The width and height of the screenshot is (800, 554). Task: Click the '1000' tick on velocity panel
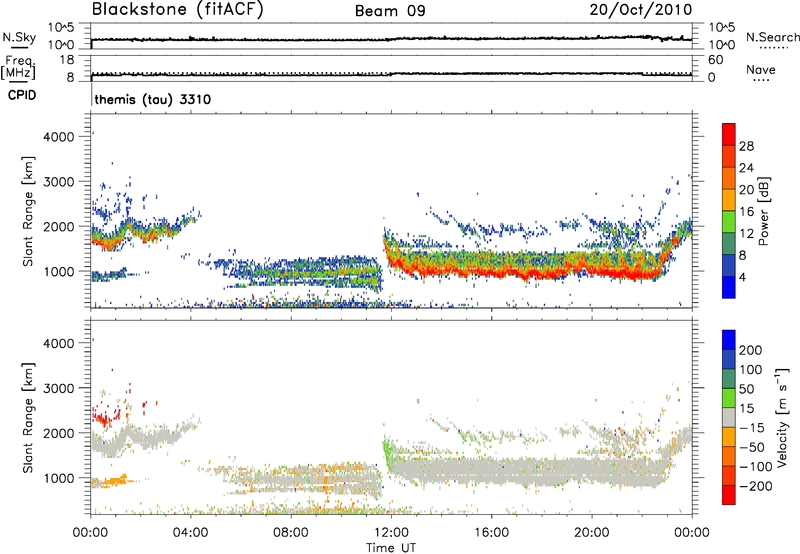point(59,478)
